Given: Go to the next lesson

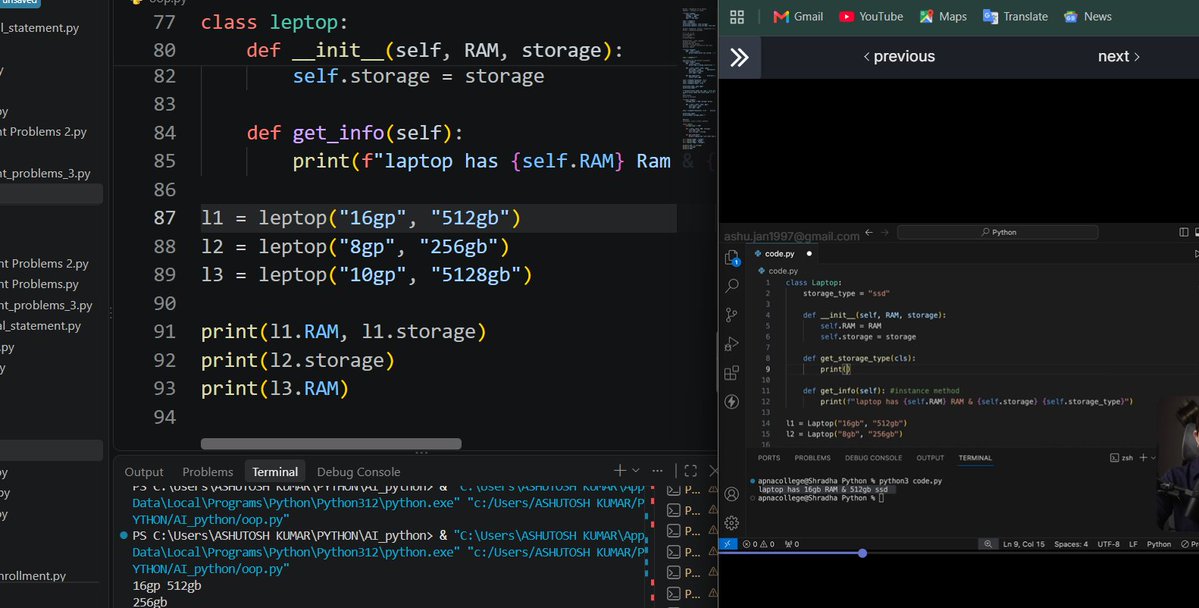Looking at the screenshot, I should (x=1119, y=57).
